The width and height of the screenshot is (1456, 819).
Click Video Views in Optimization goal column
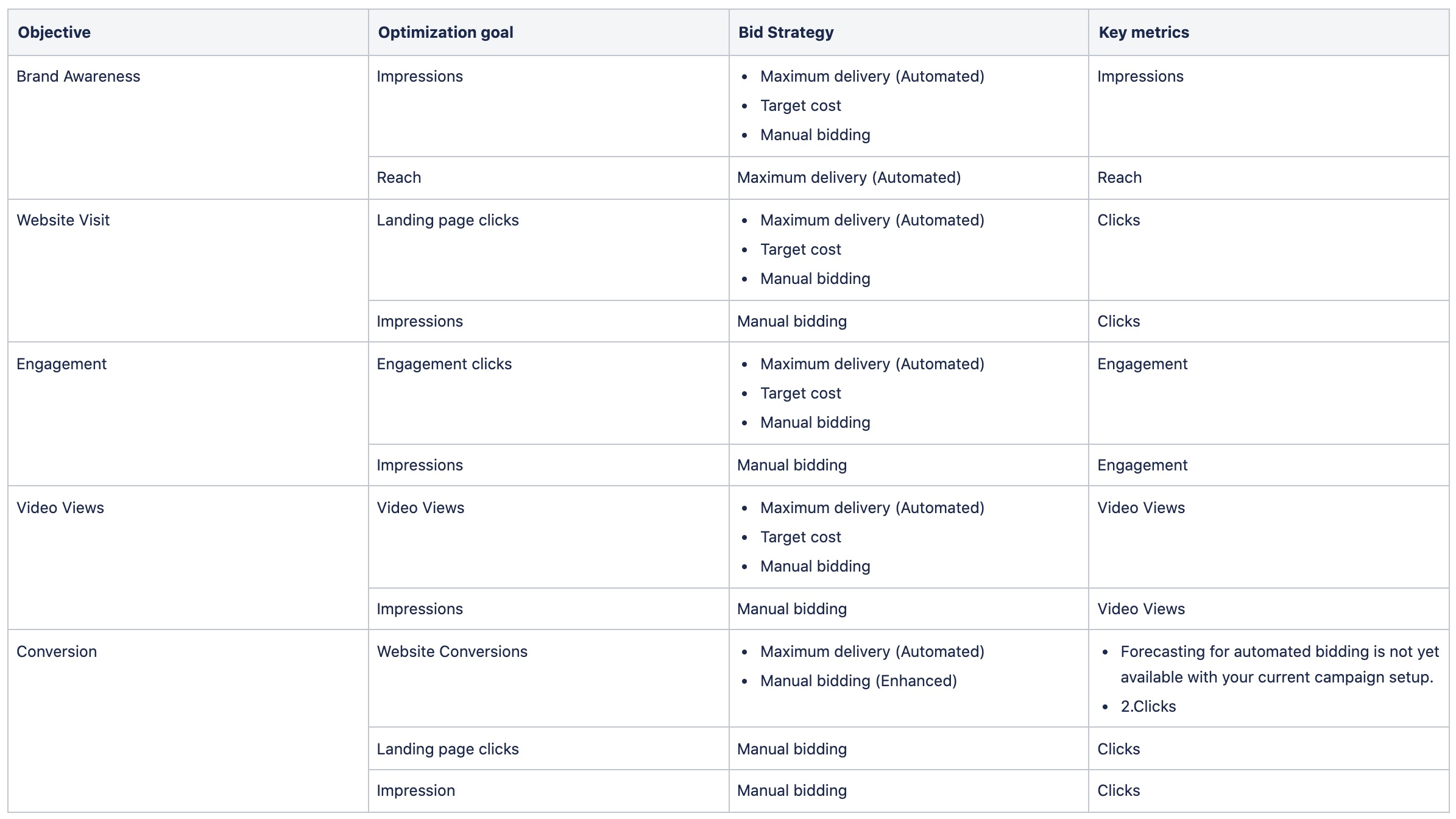pyautogui.click(x=420, y=508)
